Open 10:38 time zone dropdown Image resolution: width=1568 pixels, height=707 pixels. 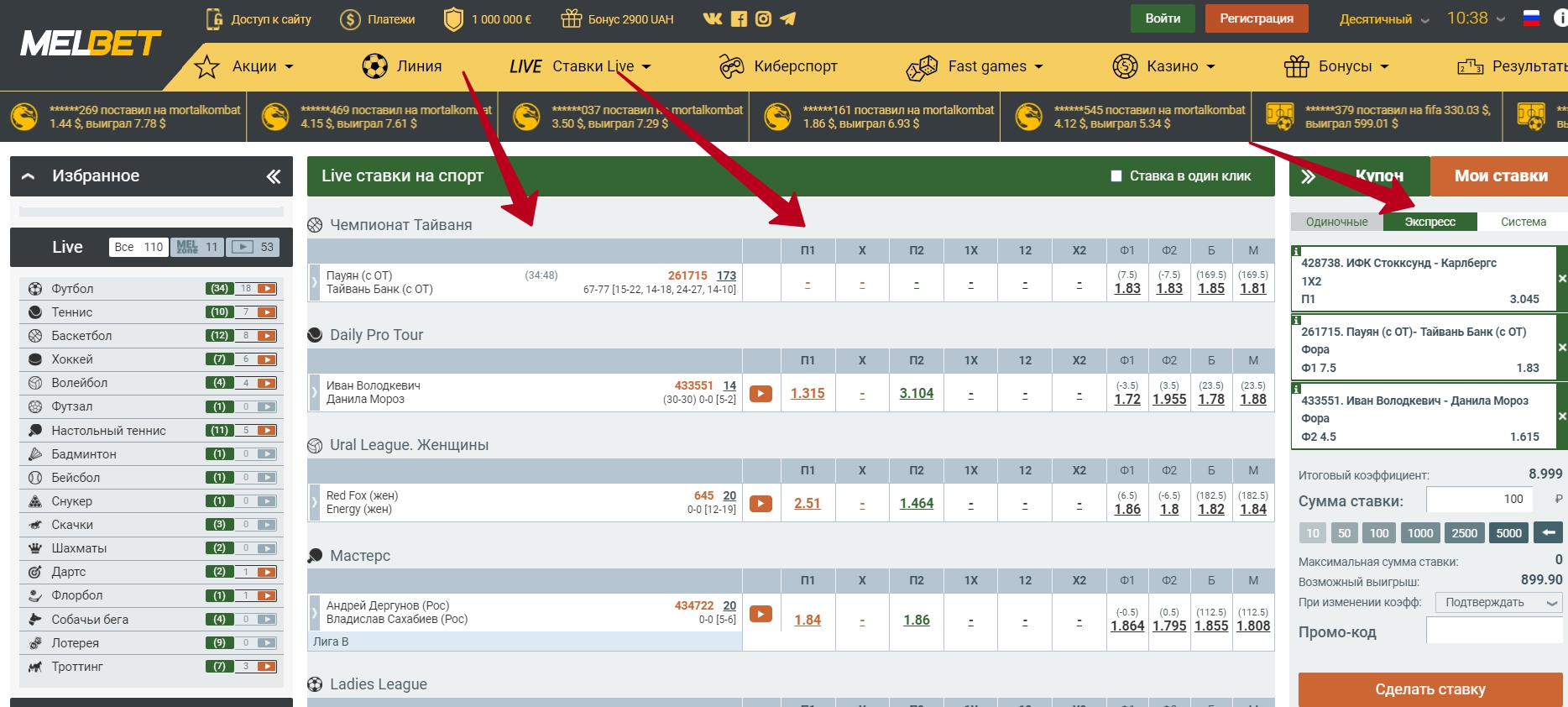[1477, 18]
